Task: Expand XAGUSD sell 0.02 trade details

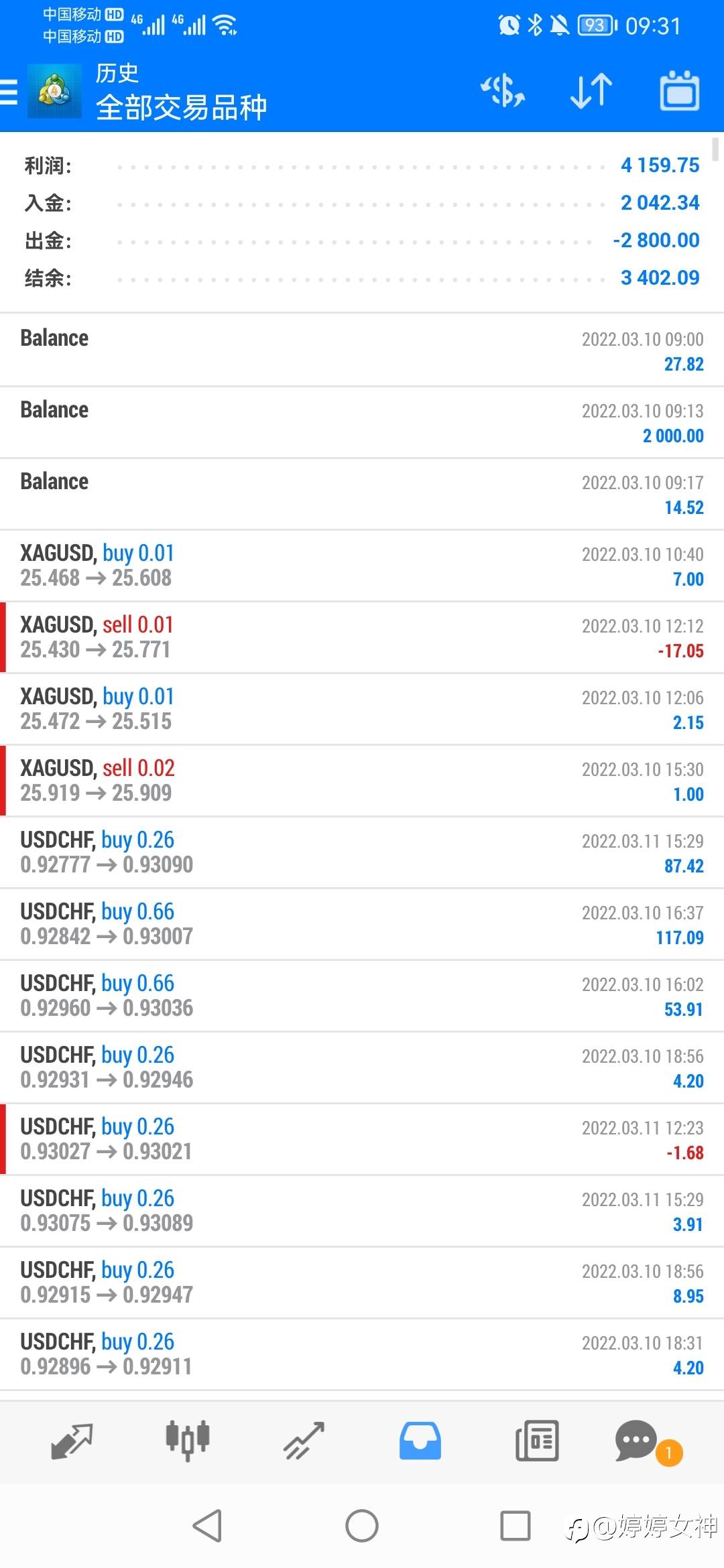Action: point(362,781)
